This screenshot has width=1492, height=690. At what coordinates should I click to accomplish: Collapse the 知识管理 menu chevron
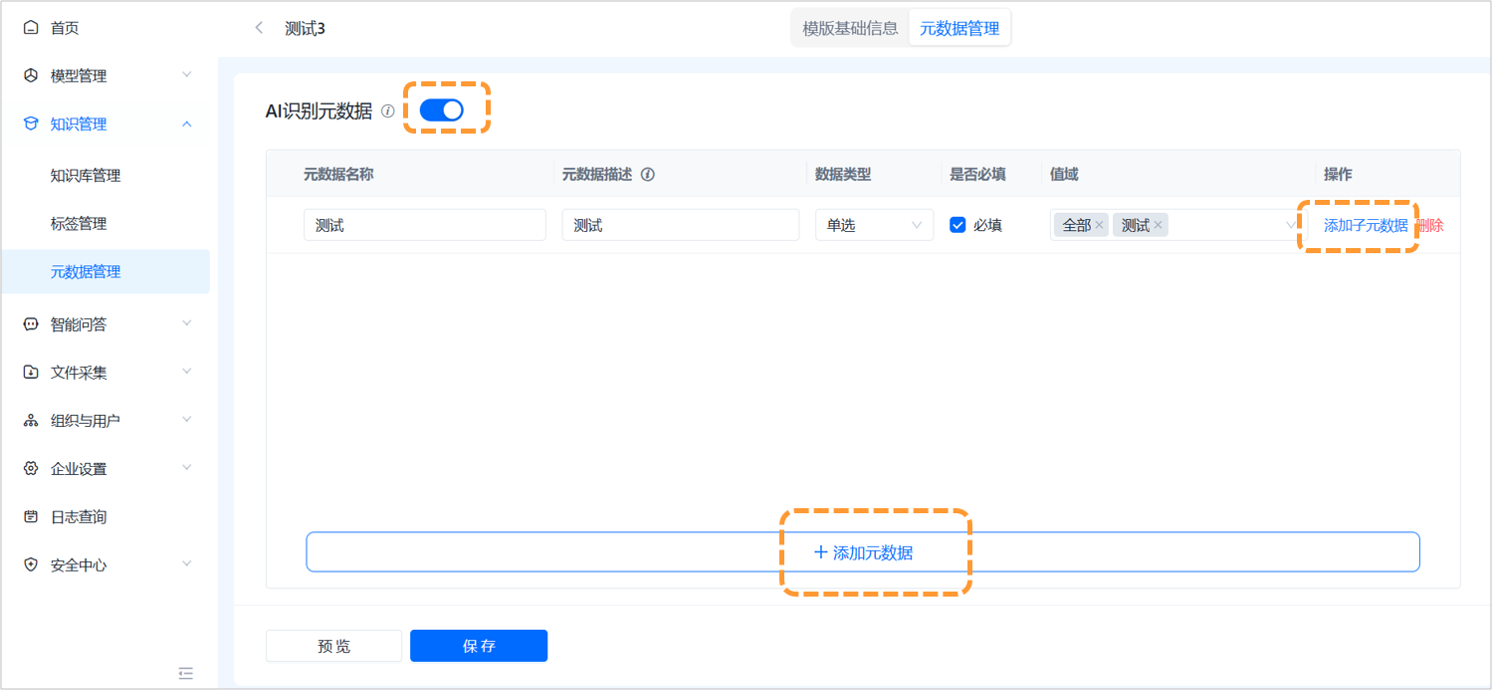click(186, 123)
